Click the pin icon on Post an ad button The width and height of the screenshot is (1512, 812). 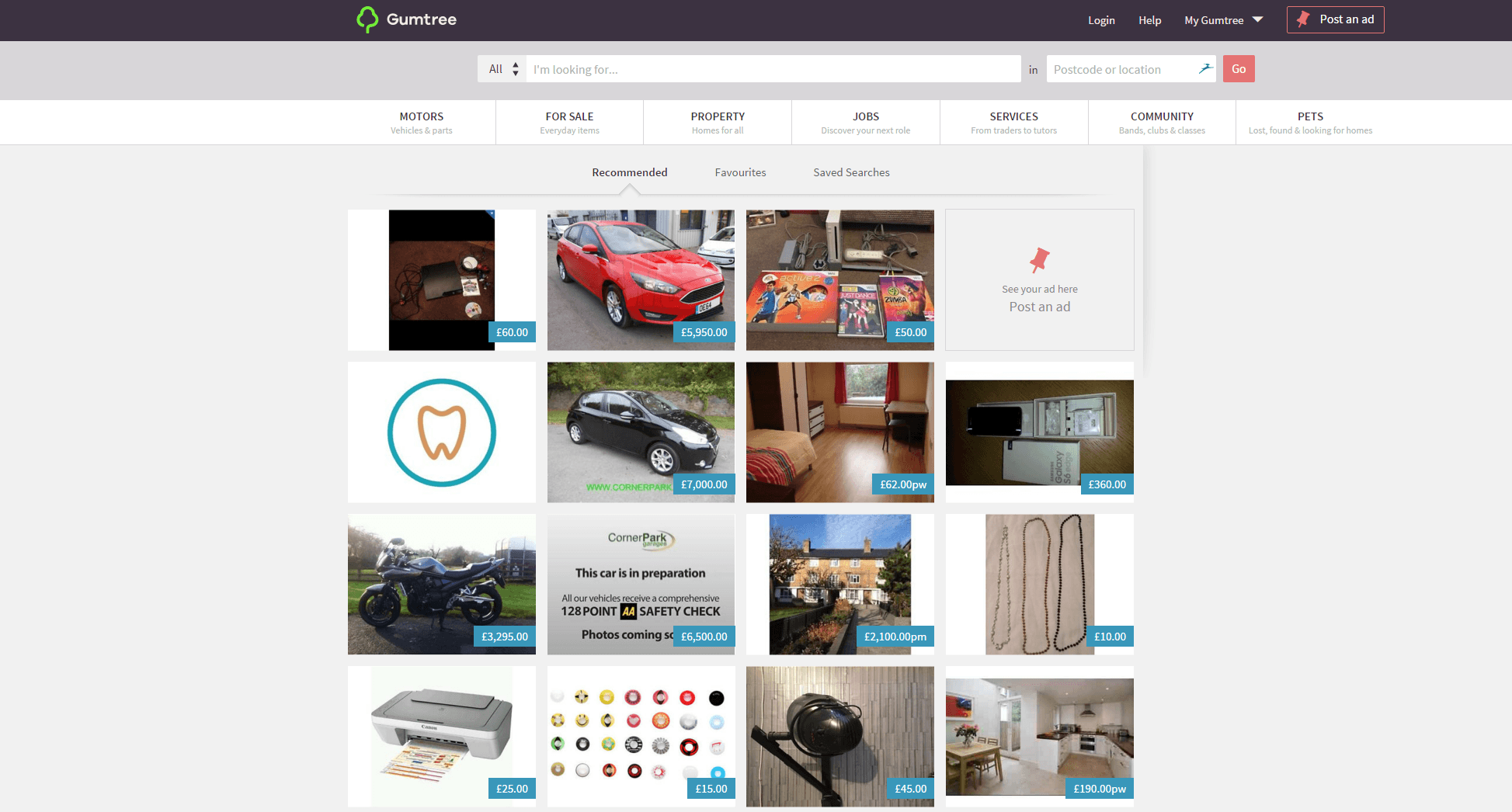1303,19
